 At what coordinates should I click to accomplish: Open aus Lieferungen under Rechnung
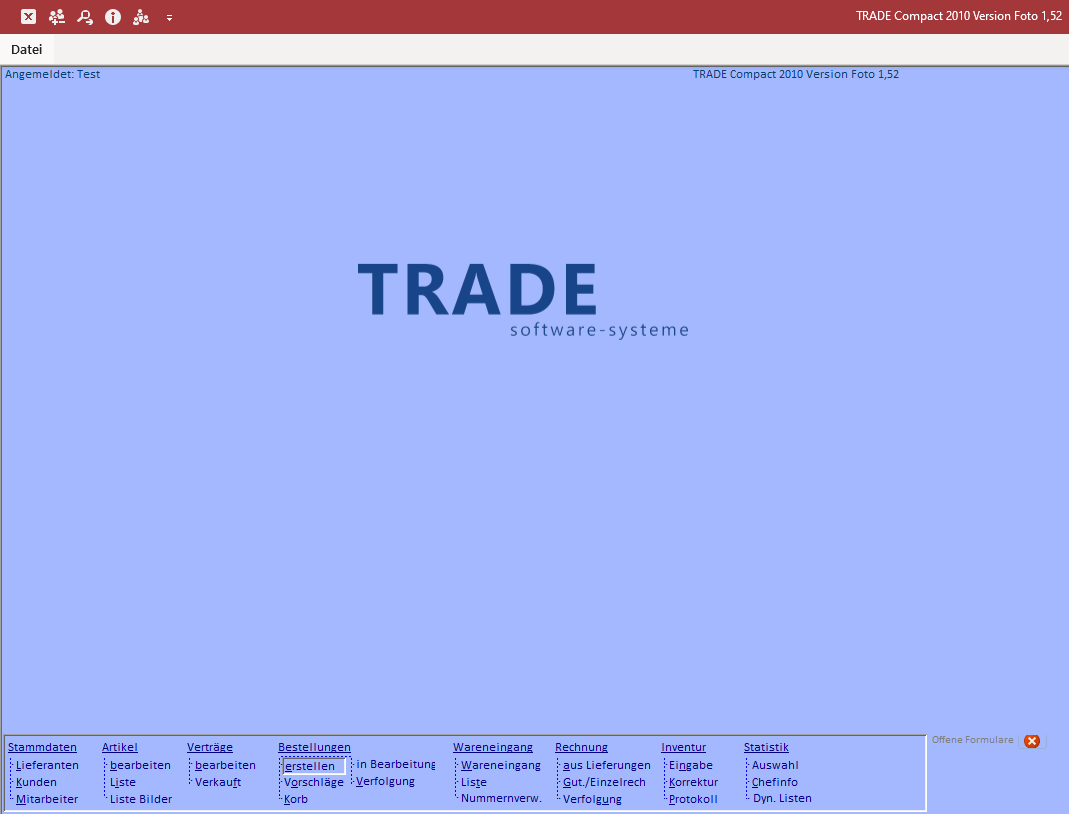[607, 765]
